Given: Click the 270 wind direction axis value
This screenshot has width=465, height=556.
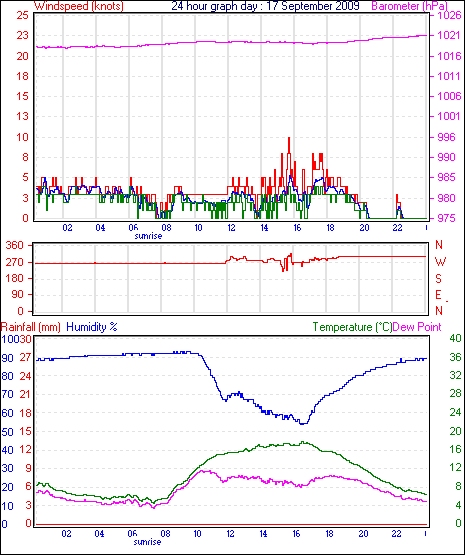Looking at the screenshot, I should pos(15,262).
